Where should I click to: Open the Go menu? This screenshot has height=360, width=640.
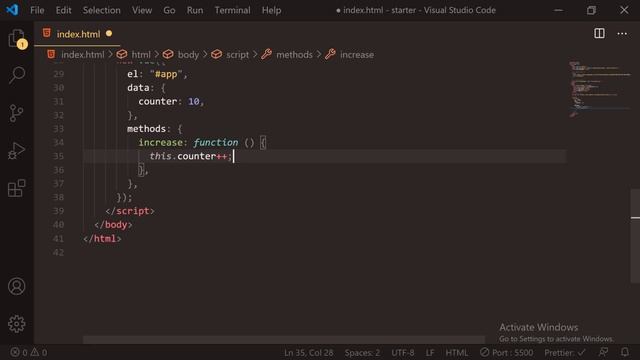click(x=169, y=10)
